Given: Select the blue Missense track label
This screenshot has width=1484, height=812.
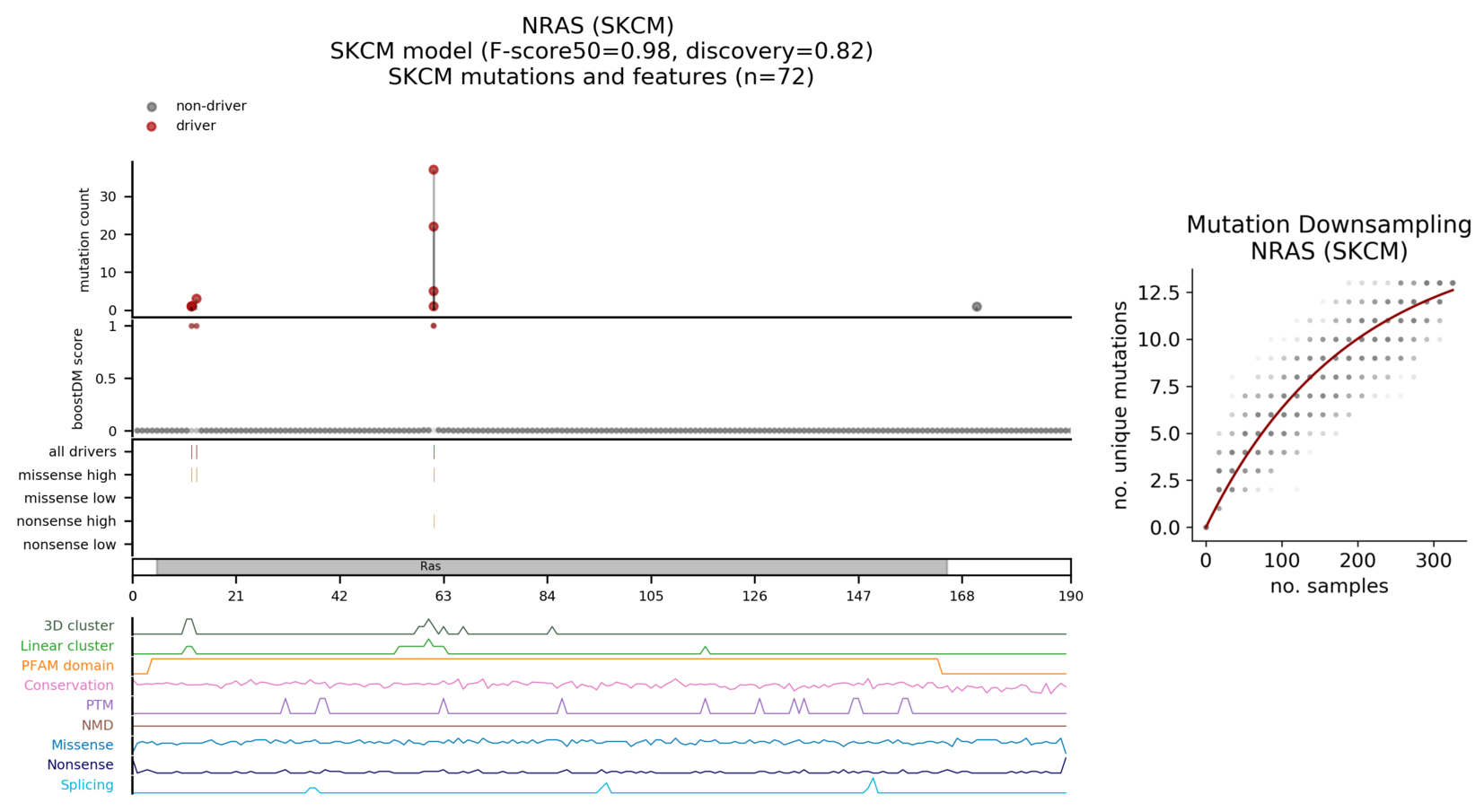Looking at the screenshot, I should point(82,745).
